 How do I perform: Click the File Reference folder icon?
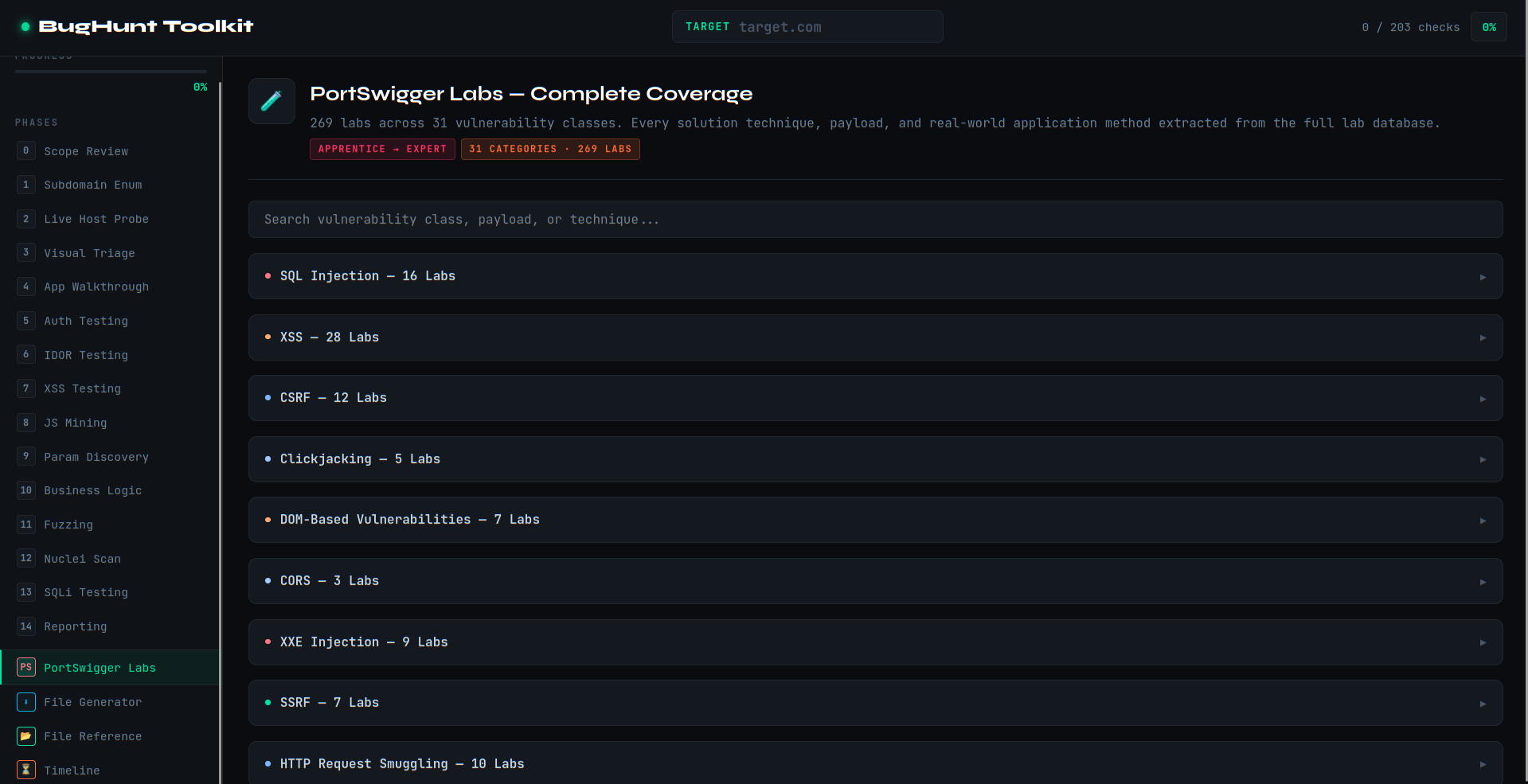coord(26,735)
